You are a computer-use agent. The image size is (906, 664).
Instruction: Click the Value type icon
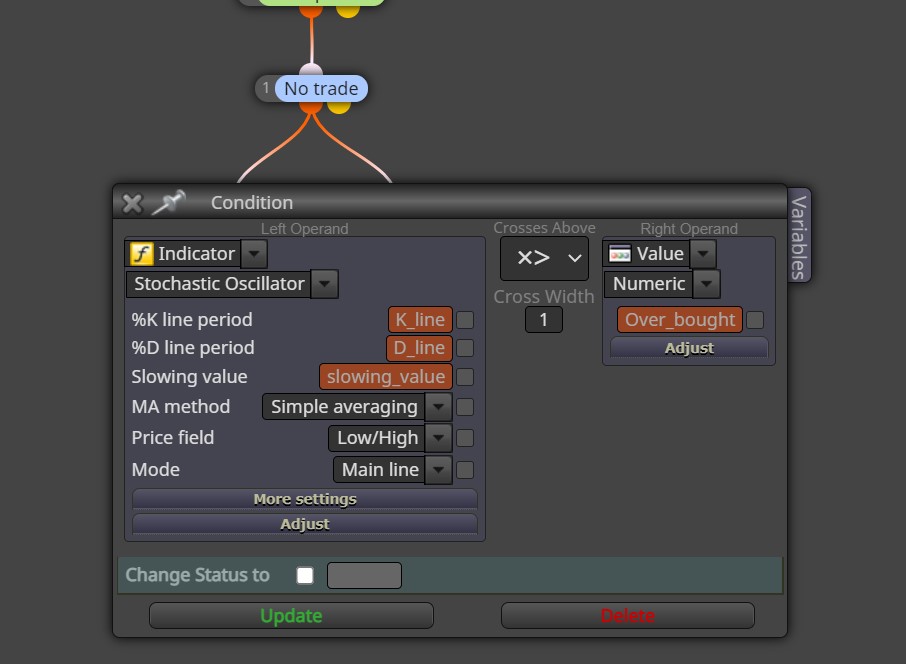(619, 254)
